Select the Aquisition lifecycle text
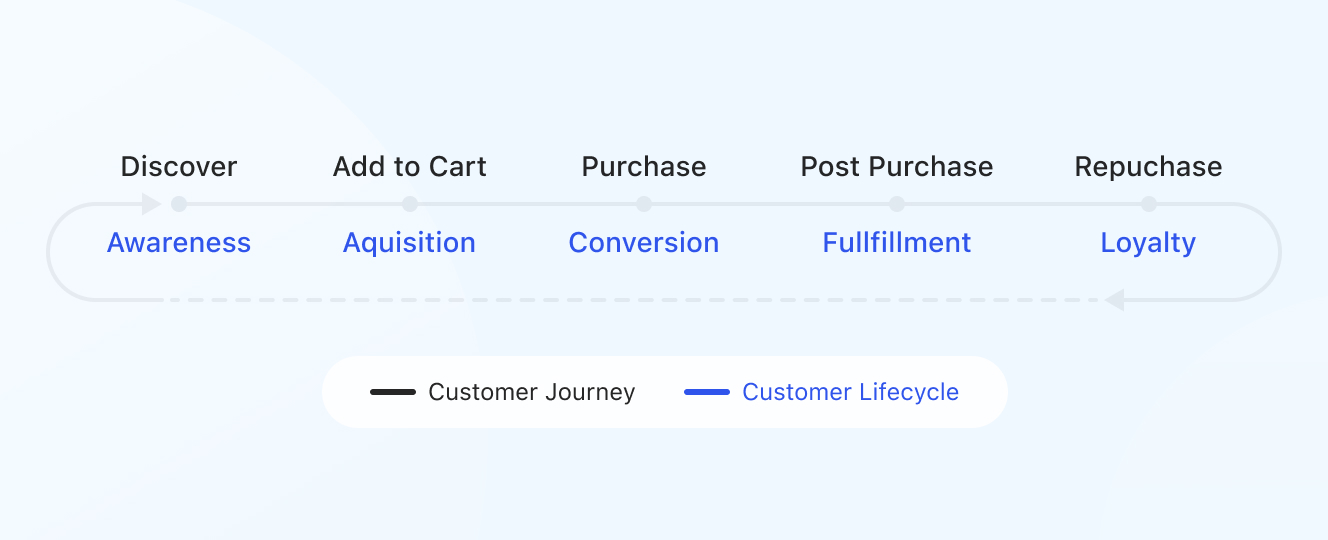The width and height of the screenshot is (1328, 540). (409, 243)
